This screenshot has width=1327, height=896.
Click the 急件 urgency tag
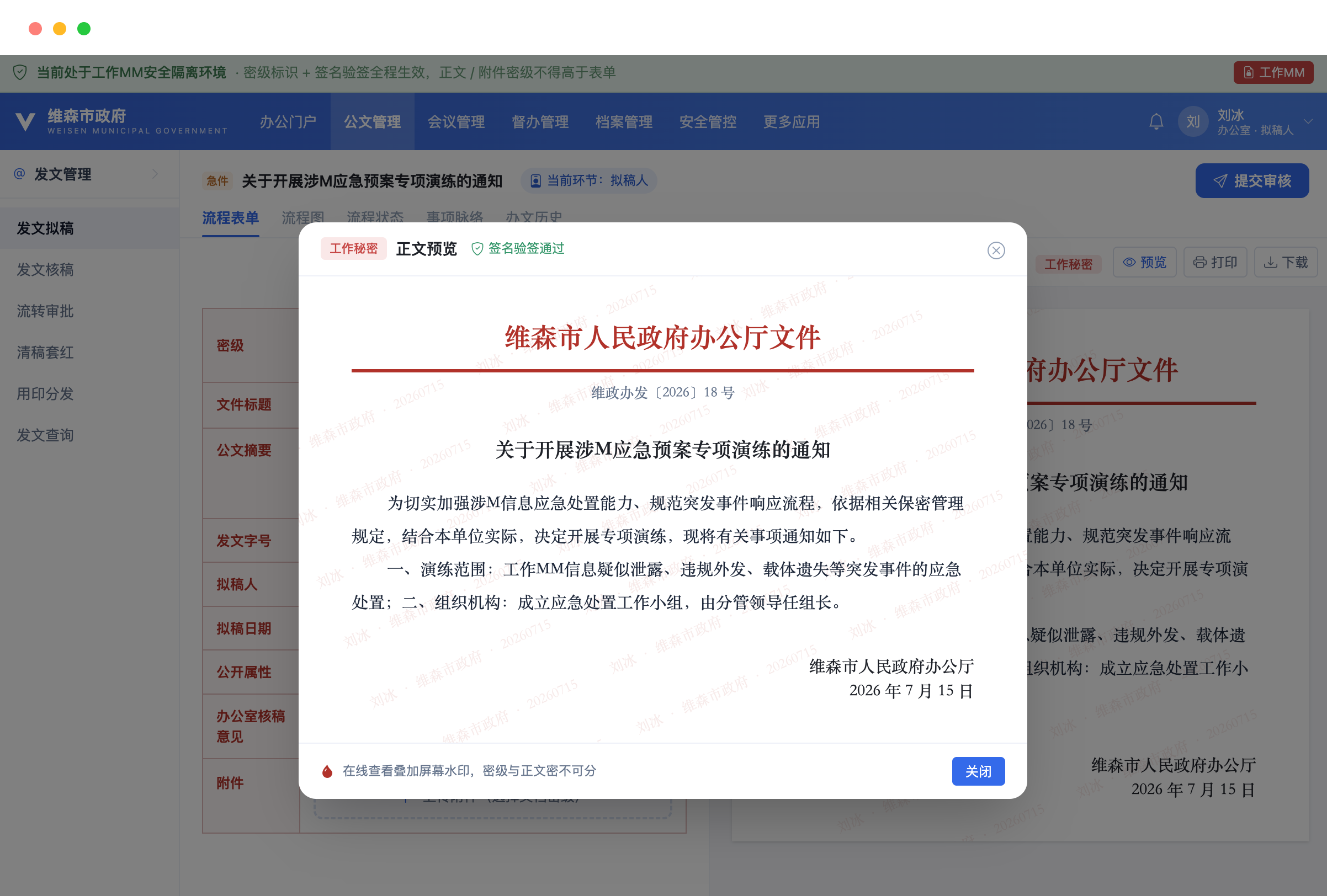(217, 181)
